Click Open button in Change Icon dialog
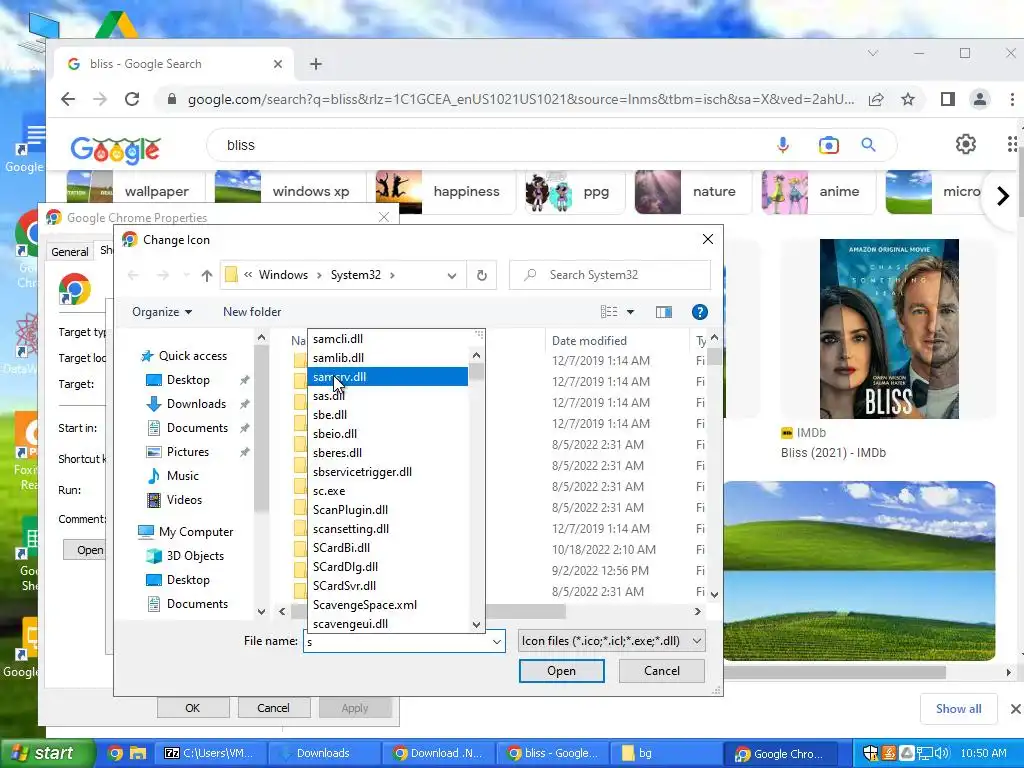Viewport: 1024px width, 768px height. 562,671
